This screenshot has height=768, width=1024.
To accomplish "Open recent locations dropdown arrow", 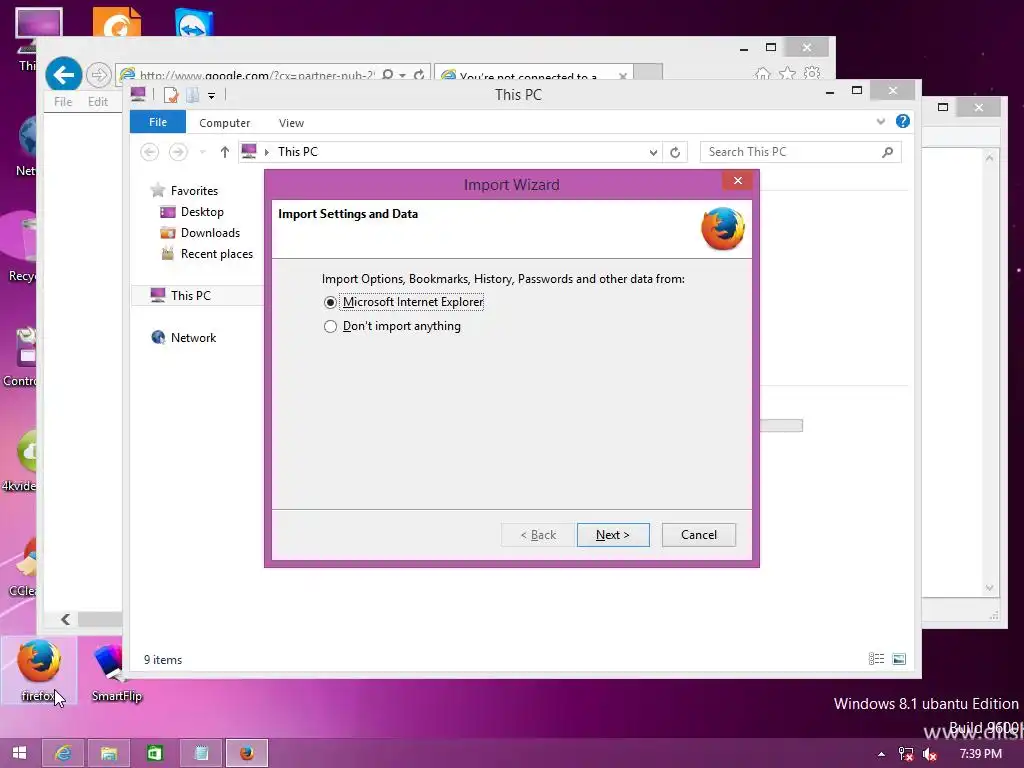I will pos(202,152).
